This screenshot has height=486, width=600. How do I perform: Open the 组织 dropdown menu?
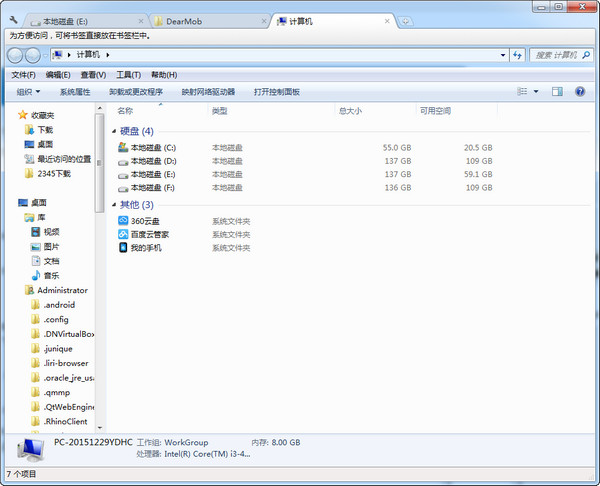[x=28, y=91]
